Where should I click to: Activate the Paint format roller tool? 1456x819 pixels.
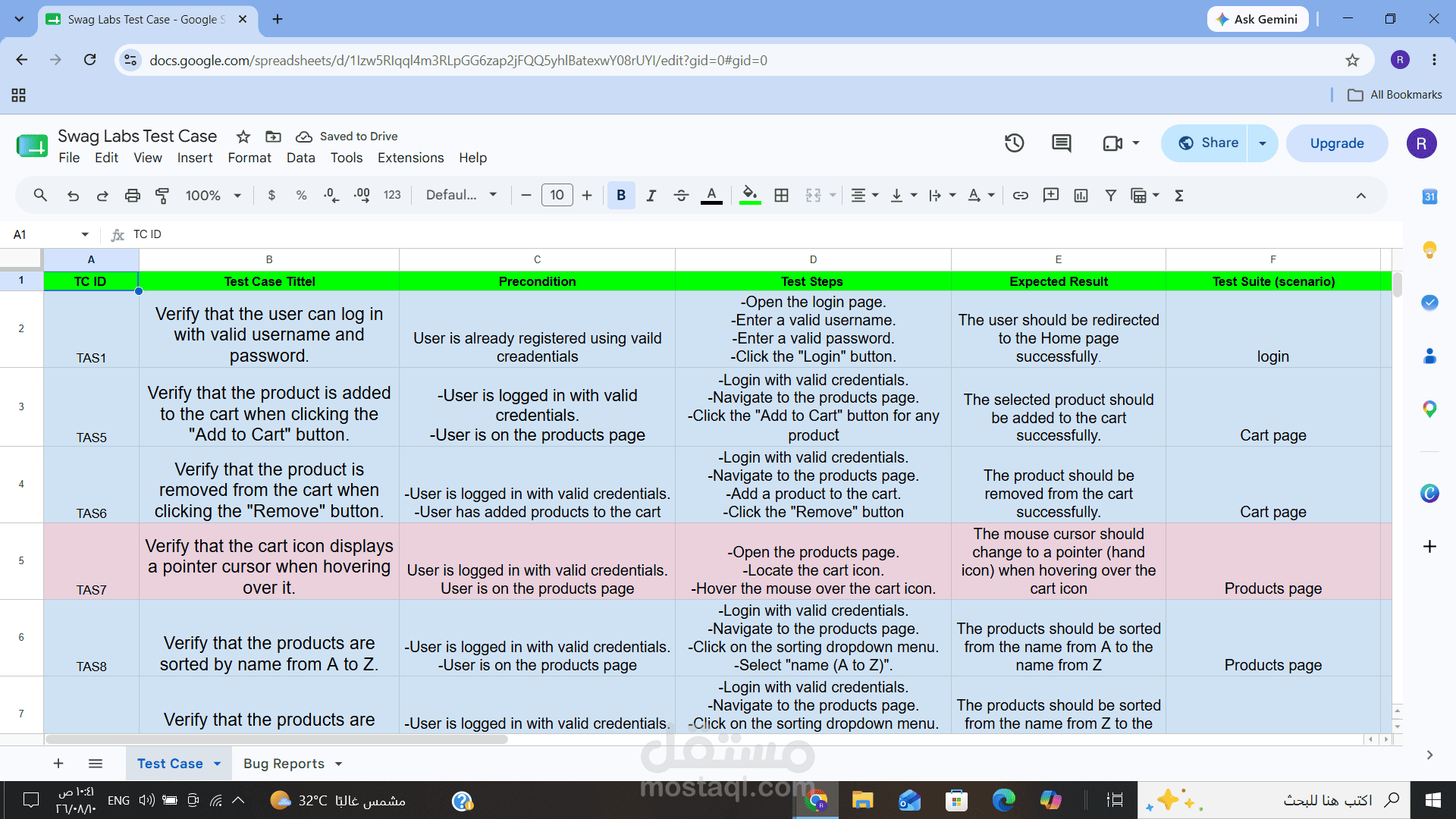tap(162, 196)
